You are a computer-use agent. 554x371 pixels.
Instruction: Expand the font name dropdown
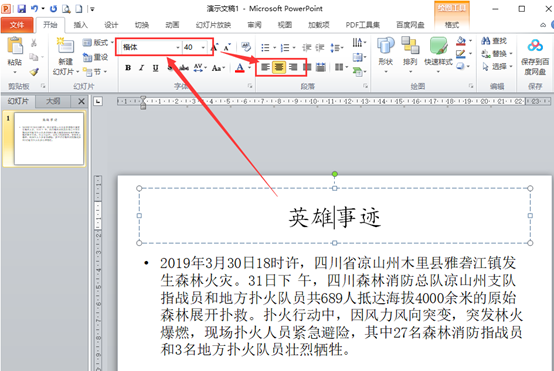(x=178, y=47)
